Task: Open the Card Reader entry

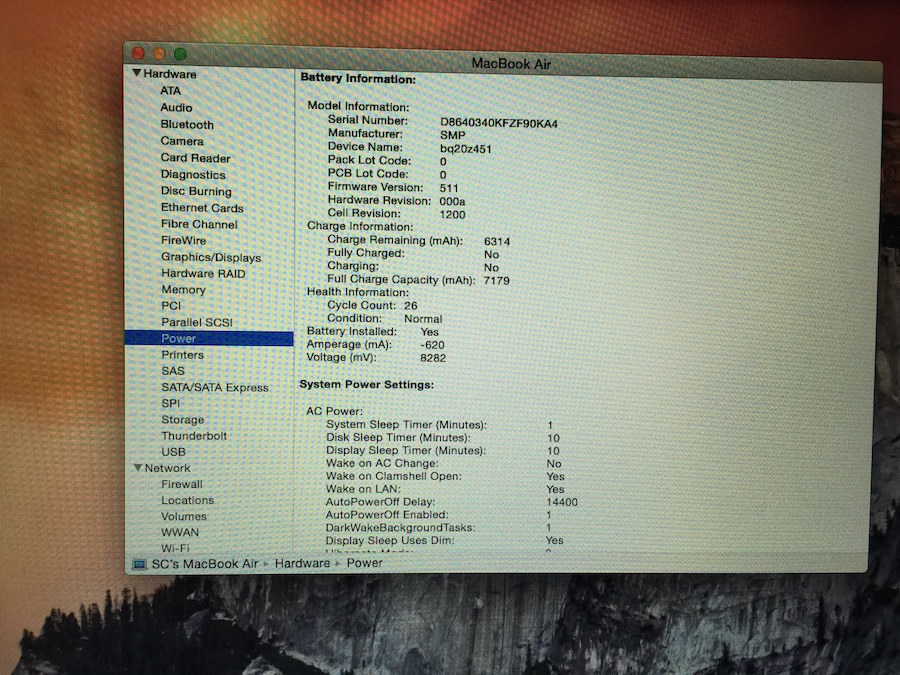Action: pos(196,158)
